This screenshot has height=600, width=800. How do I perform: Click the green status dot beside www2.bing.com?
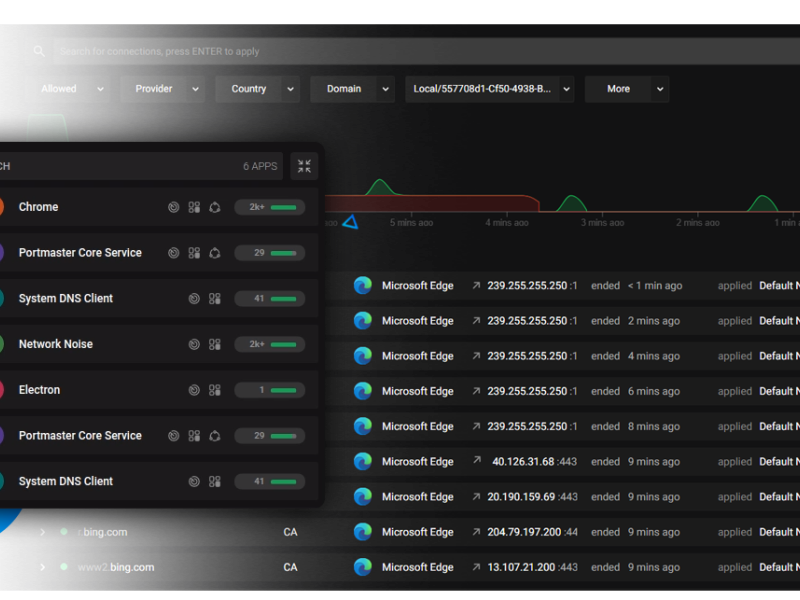pyautogui.click(x=64, y=567)
